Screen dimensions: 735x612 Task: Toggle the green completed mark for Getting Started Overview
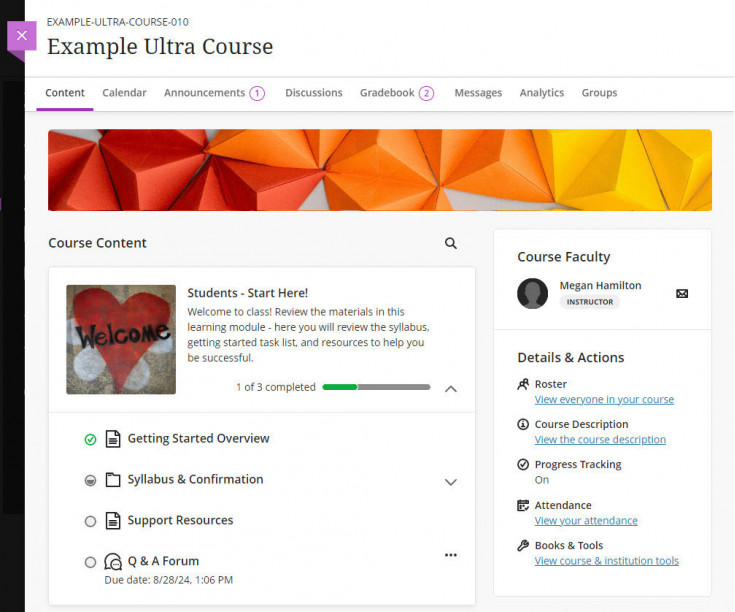[x=90, y=440]
